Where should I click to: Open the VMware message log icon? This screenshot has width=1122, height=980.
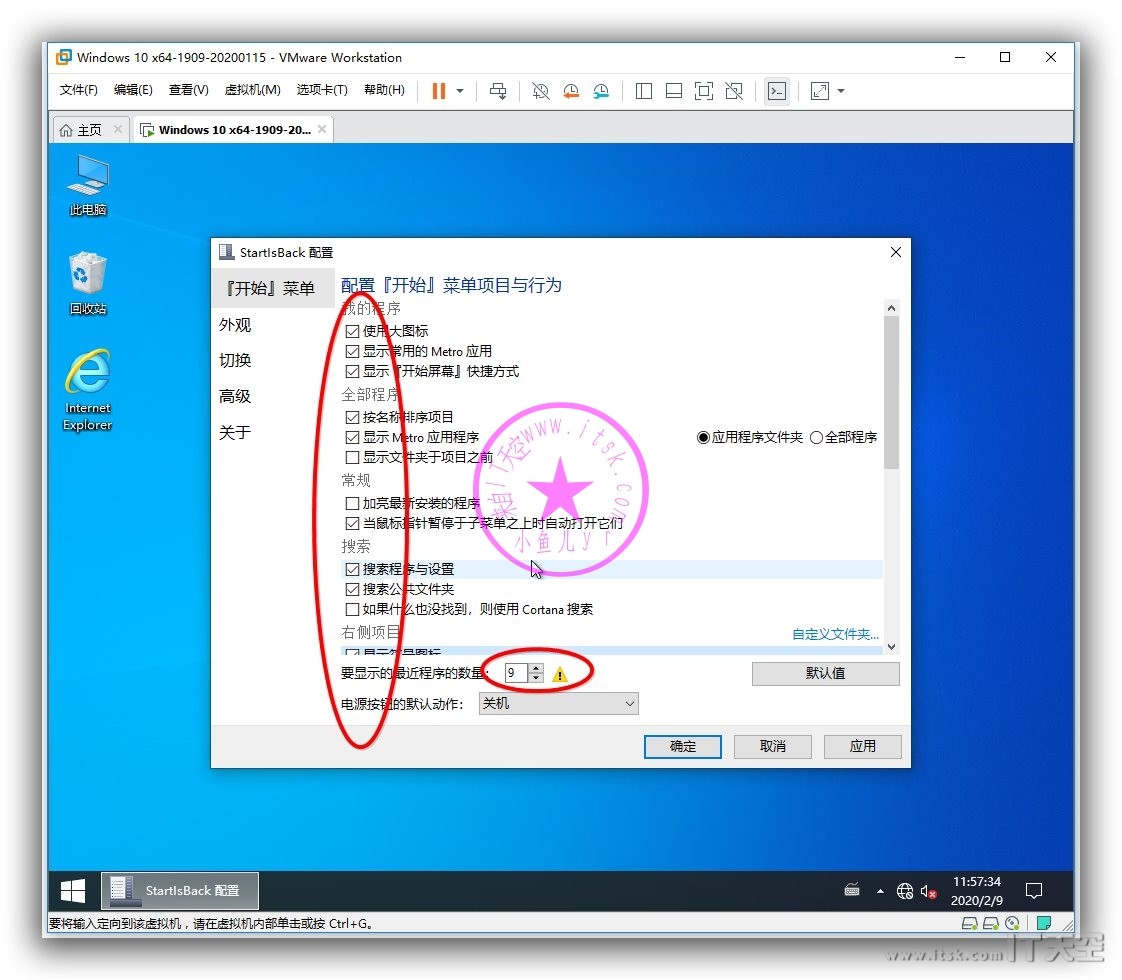point(1044,923)
